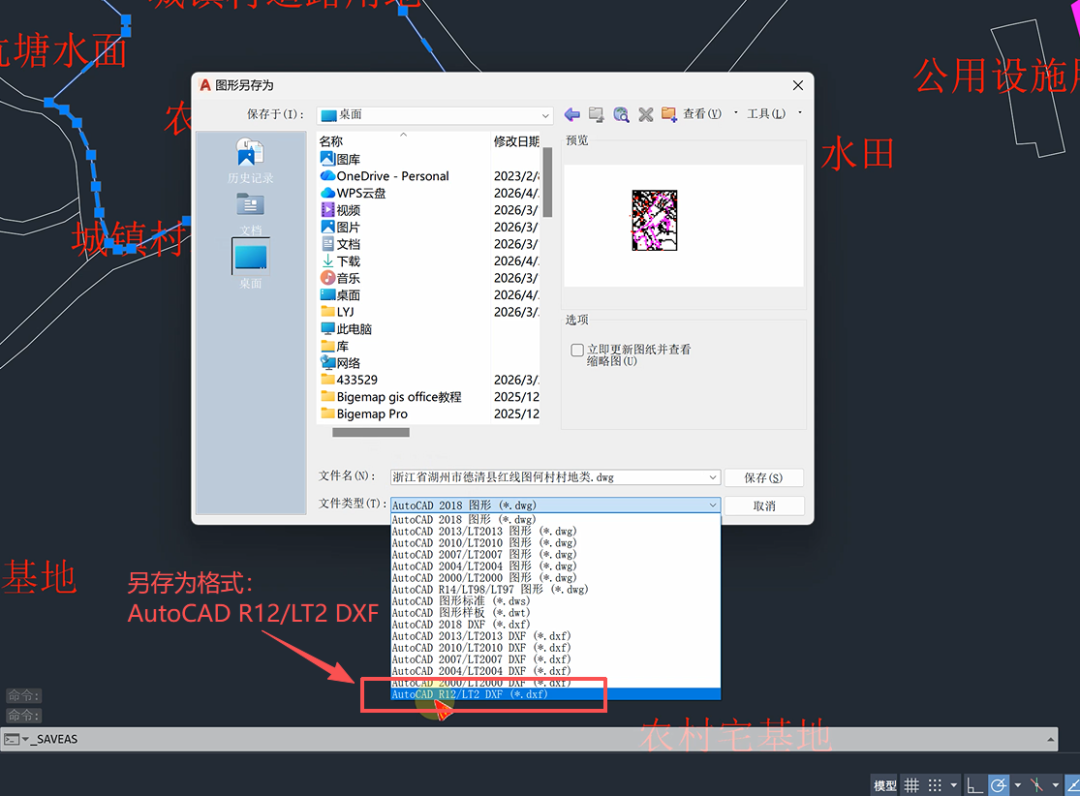This screenshot has height=796, width=1080.
Task: Select AutoCAD 图形标准 (*.dws) format
Action: point(555,601)
